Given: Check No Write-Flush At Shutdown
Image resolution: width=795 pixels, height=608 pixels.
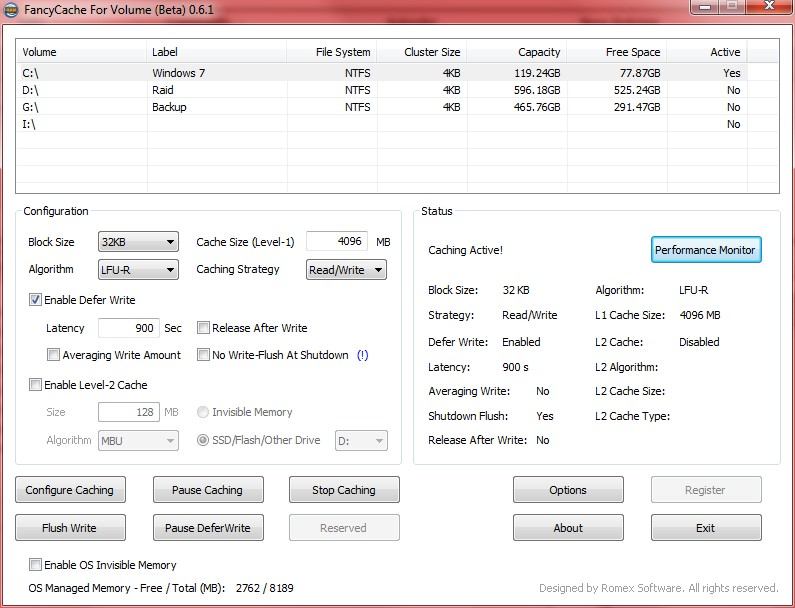Looking at the screenshot, I should [x=203, y=354].
